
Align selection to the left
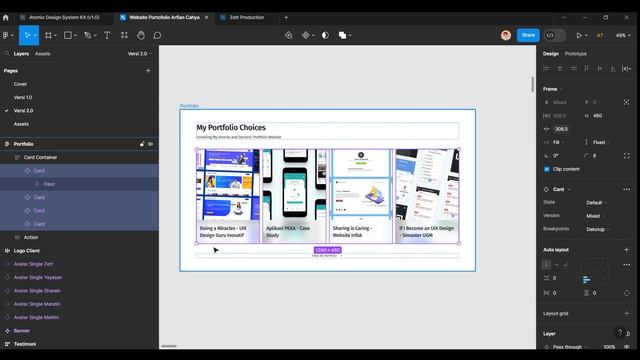[x=547, y=69]
